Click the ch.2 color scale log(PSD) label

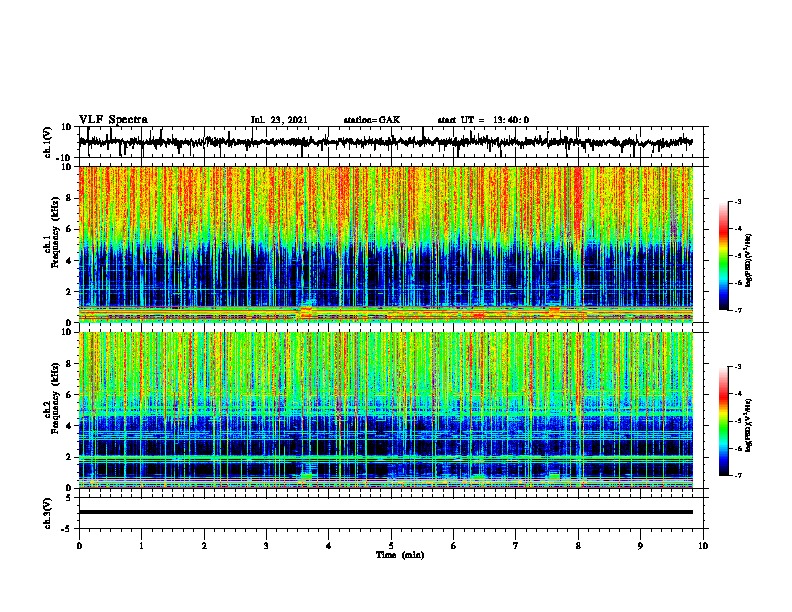click(x=749, y=425)
